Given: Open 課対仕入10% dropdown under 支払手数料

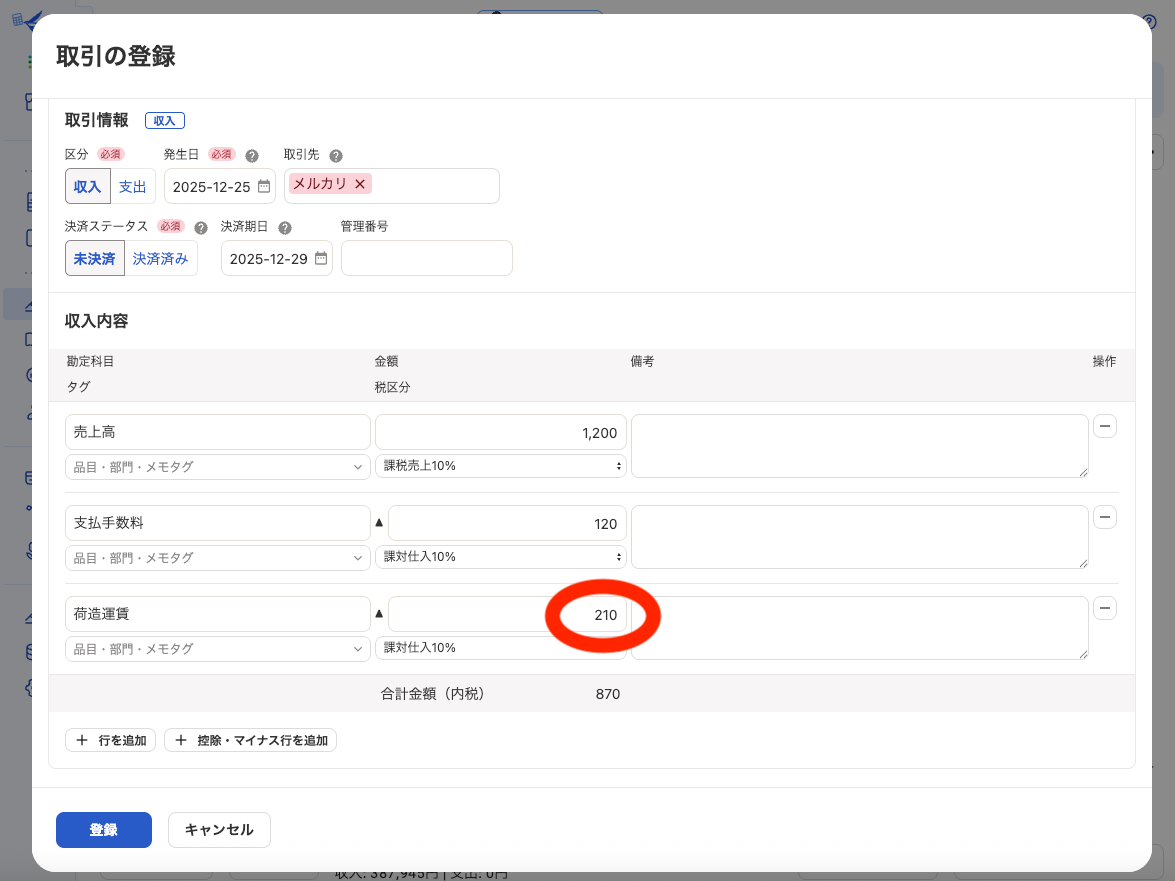Looking at the screenshot, I should [x=500, y=557].
